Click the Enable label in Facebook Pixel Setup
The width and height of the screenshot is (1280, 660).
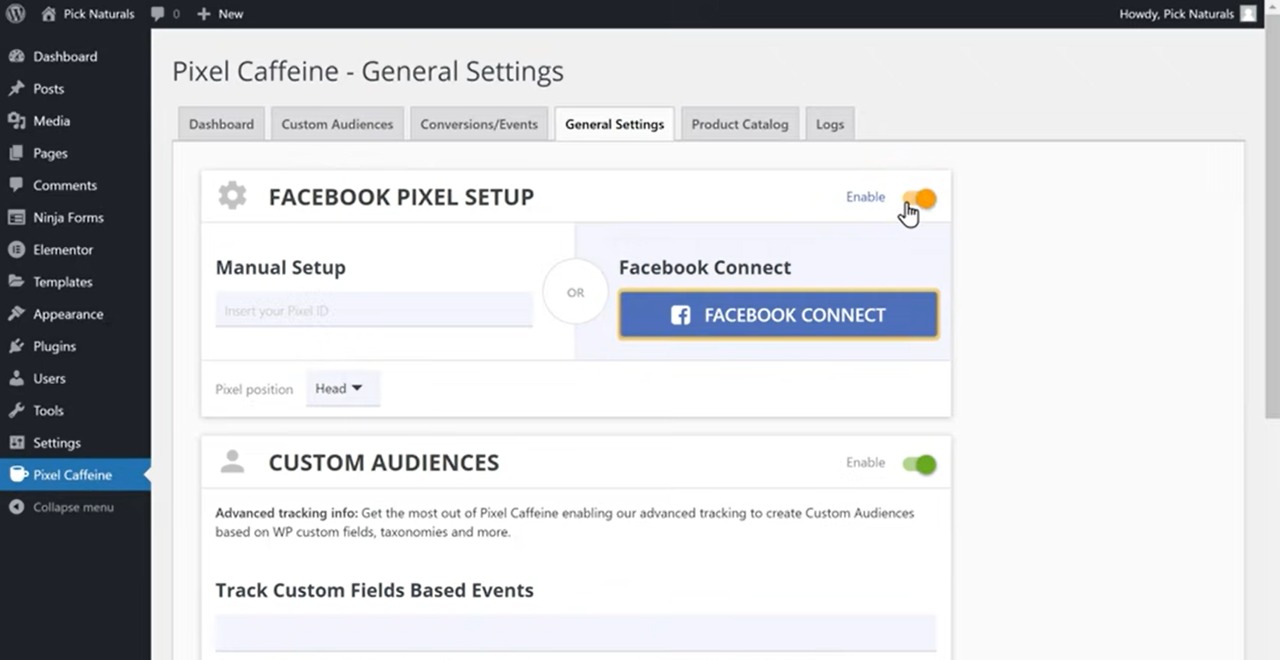(865, 197)
